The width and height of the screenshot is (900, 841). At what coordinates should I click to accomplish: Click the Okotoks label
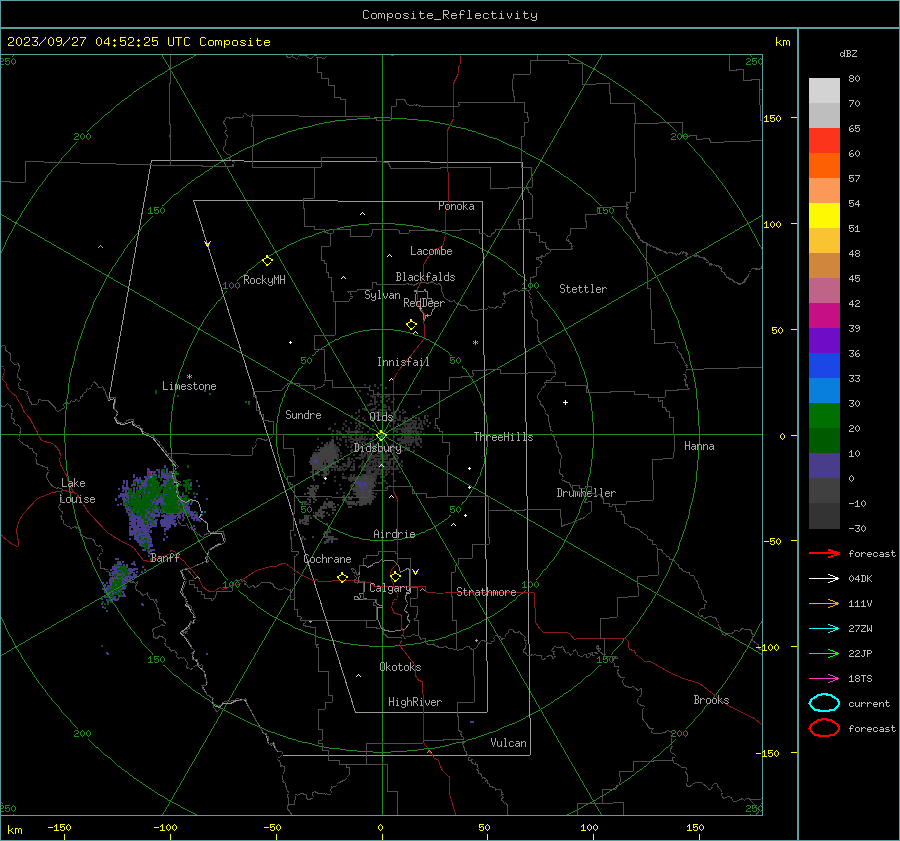pyautogui.click(x=400, y=667)
